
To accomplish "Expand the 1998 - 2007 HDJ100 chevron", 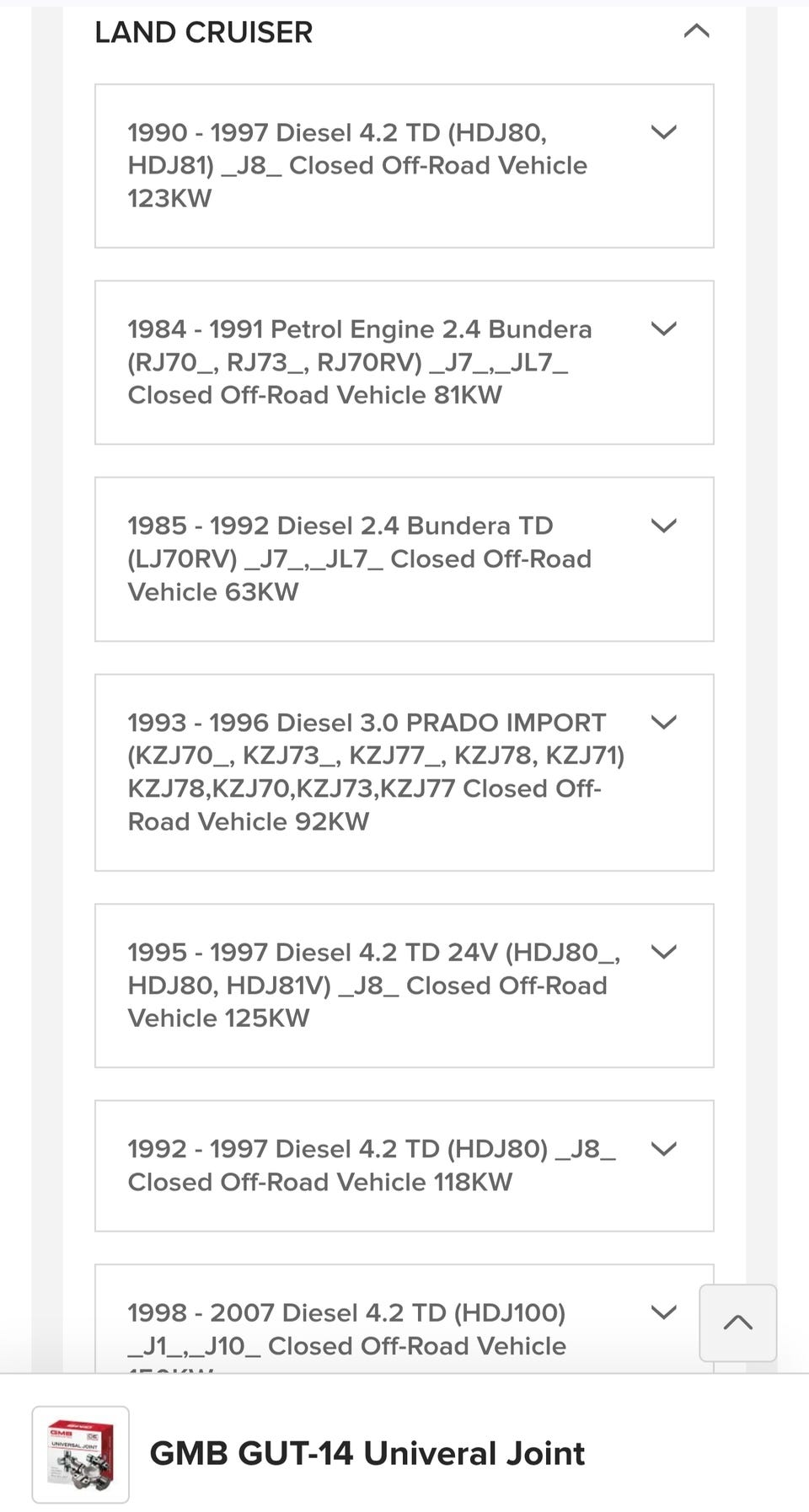I will pyautogui.click(x=664, y=1312).
